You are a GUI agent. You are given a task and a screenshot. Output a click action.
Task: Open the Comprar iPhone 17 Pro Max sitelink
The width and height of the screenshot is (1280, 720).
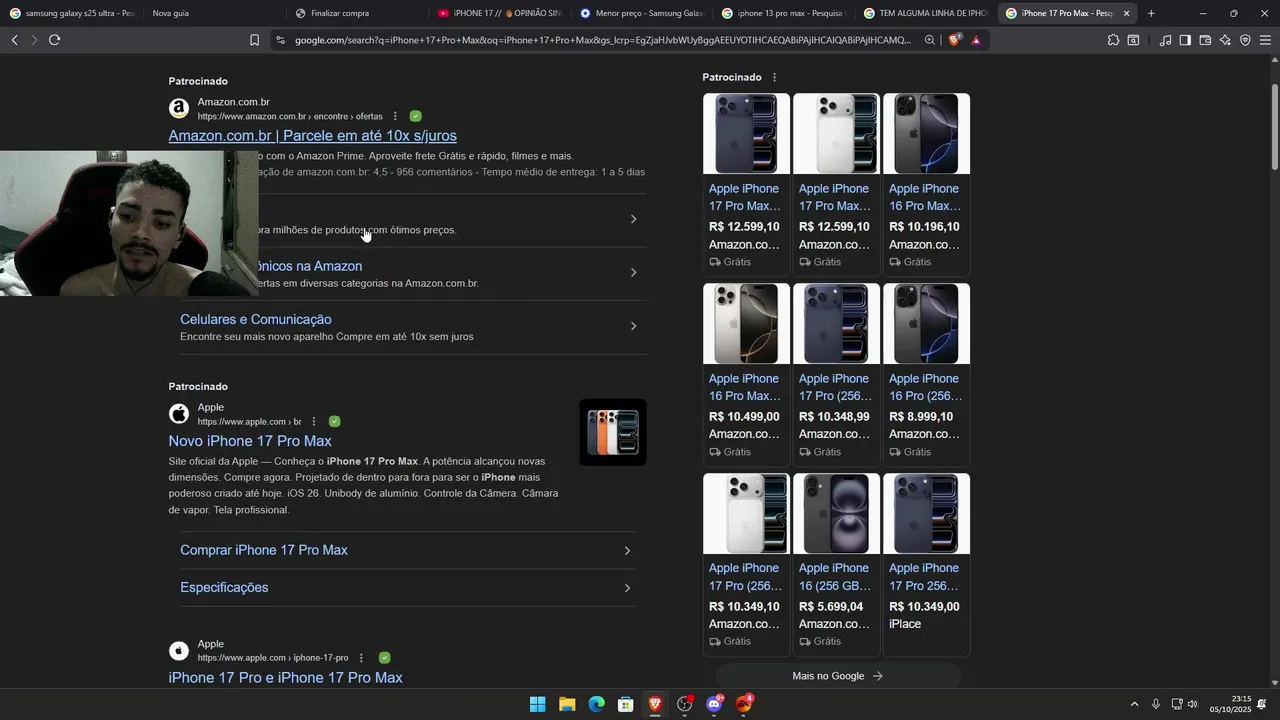click(264, 550)
